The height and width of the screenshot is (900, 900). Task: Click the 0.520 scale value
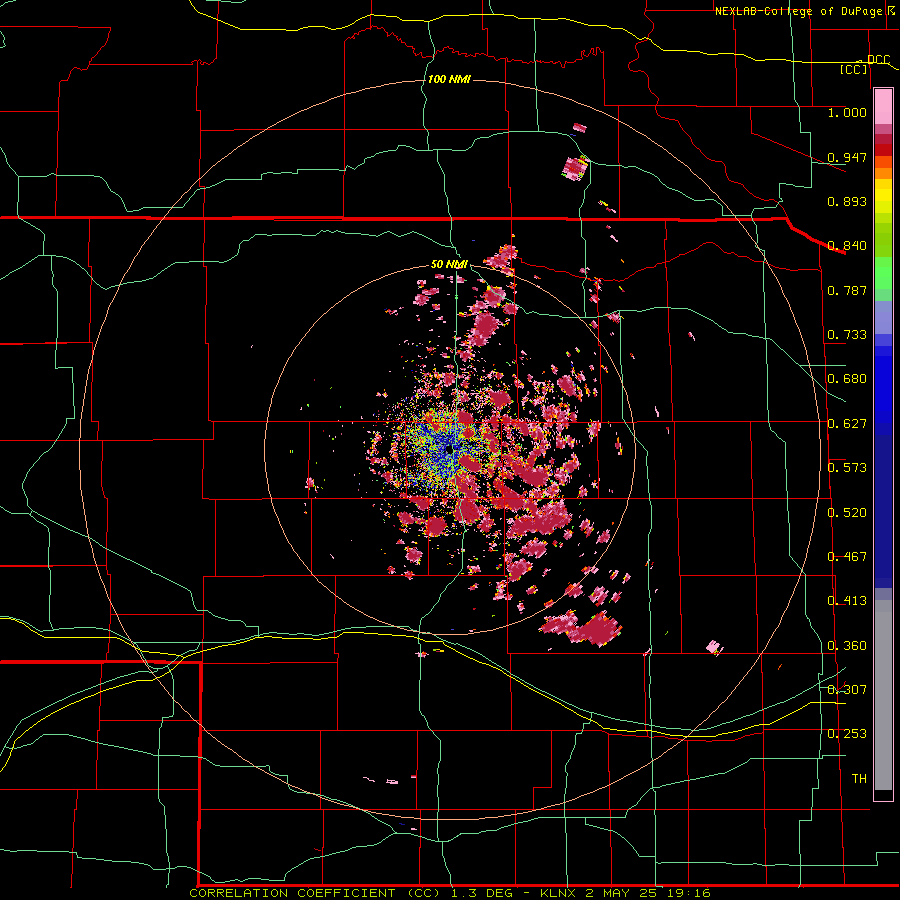847,513
